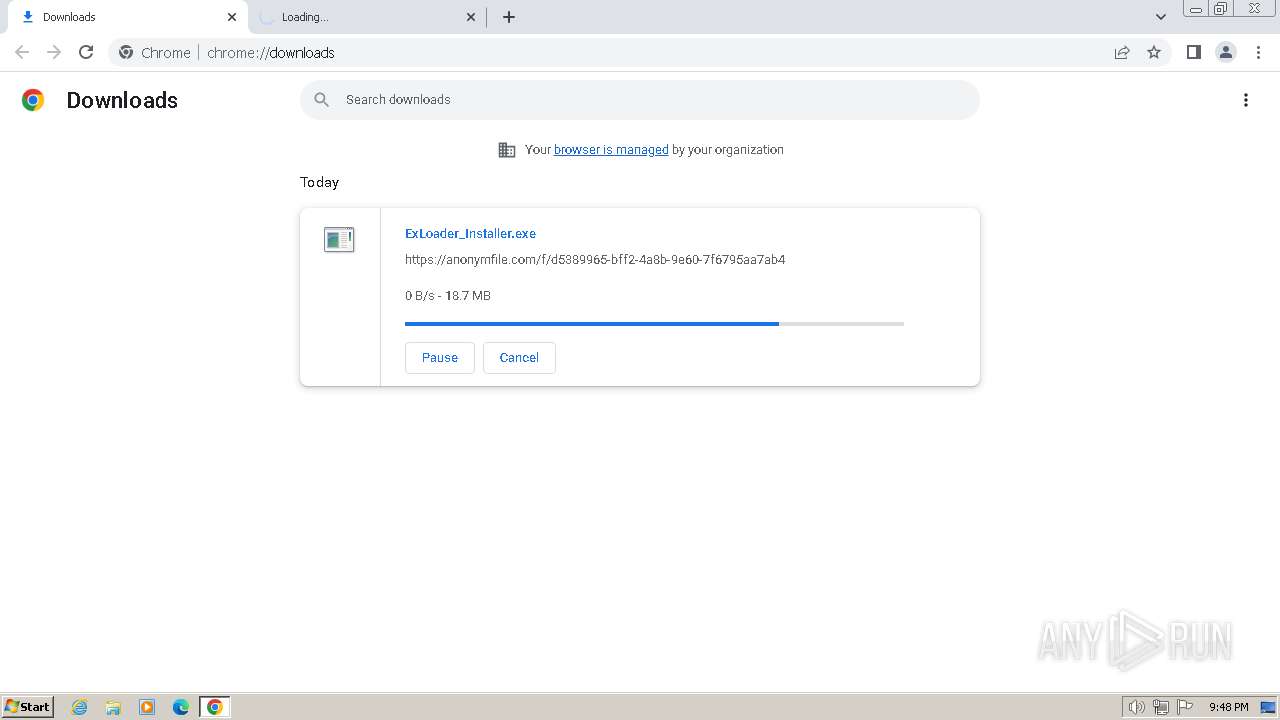Click the anonymfile.com download source URL
Viewport: 1280px width, 720px height.
595,259
